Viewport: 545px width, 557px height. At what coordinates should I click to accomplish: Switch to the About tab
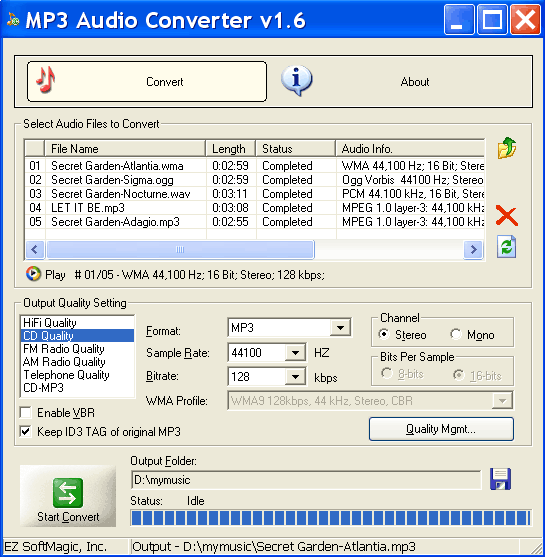tap(415, 82)
